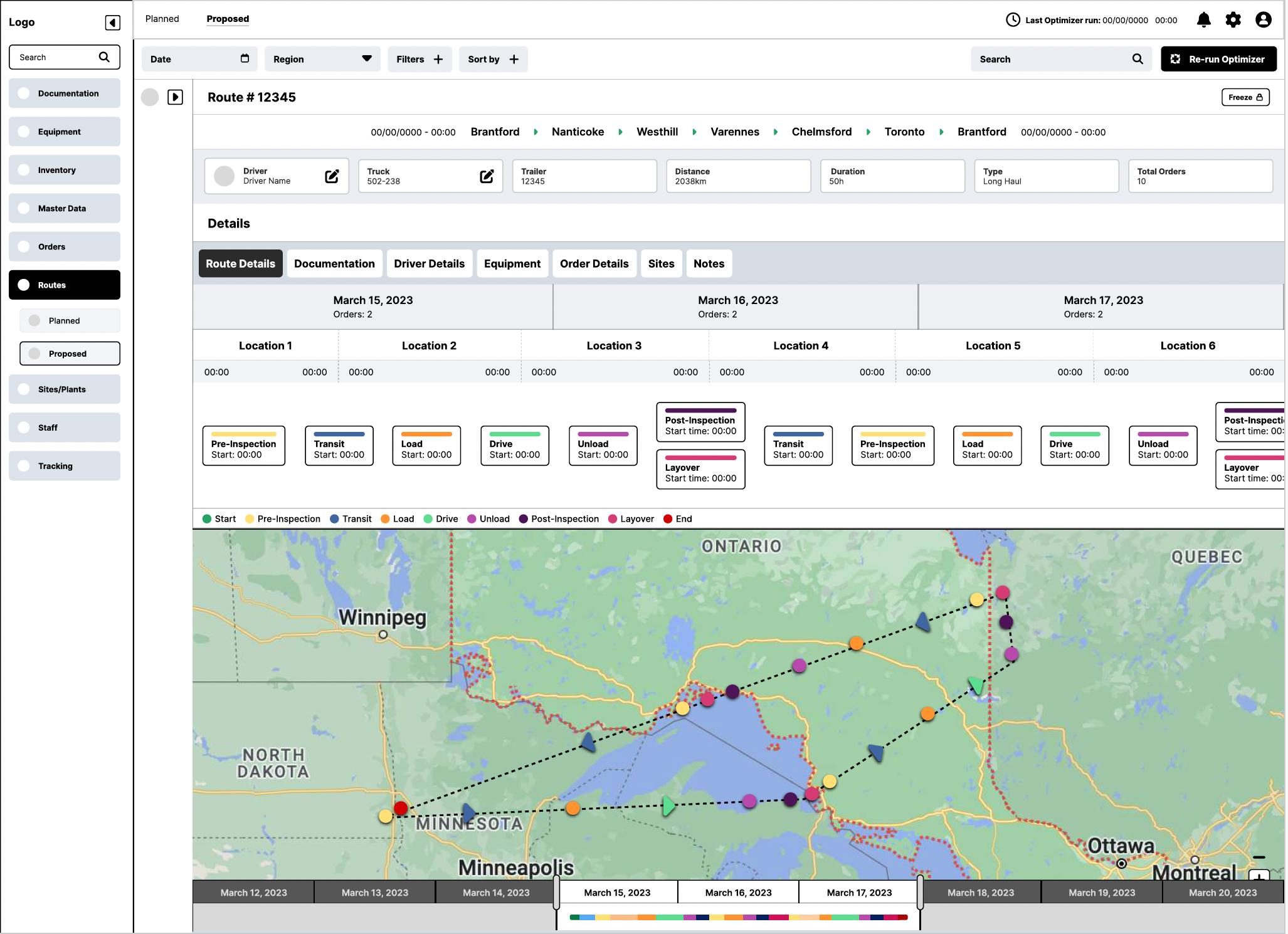Open Tracking in the sidebar

pos(65,466)
